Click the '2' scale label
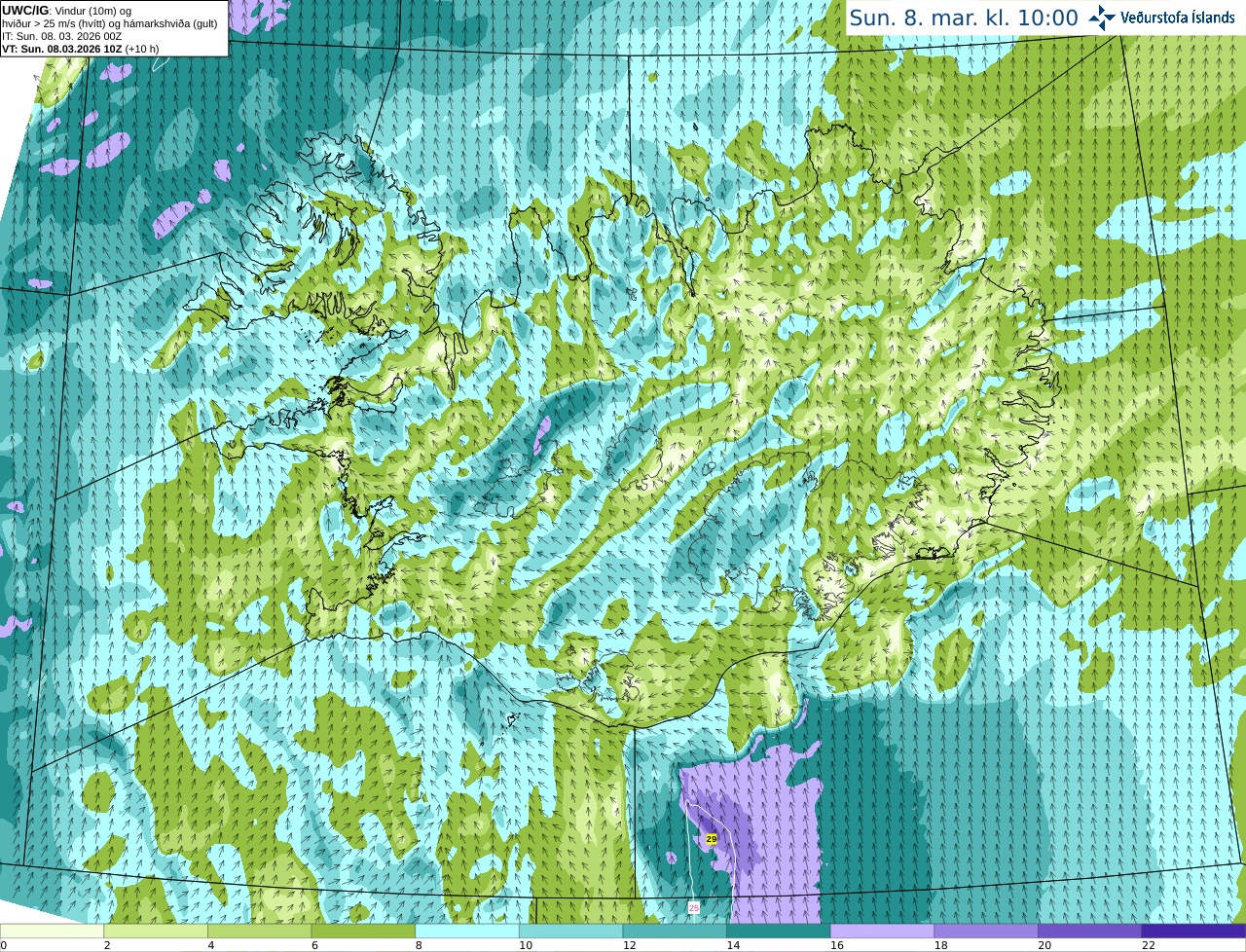1246x952 pixels. (x=107, y=945)
